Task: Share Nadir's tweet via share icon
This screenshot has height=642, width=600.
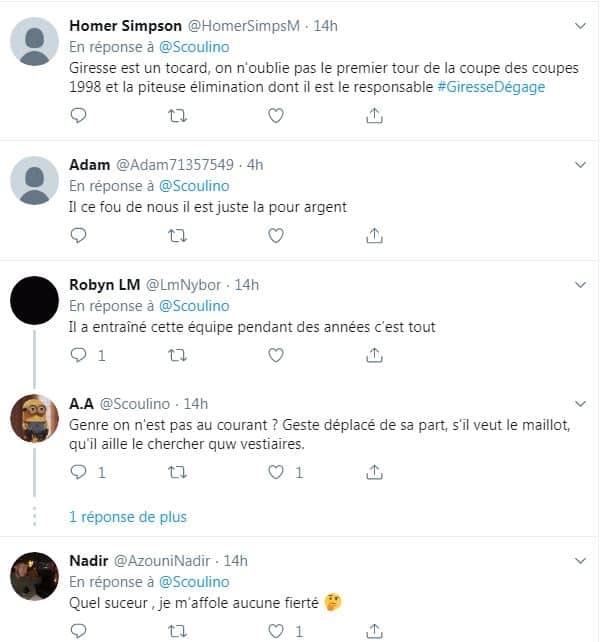Action: click(374, 631)
